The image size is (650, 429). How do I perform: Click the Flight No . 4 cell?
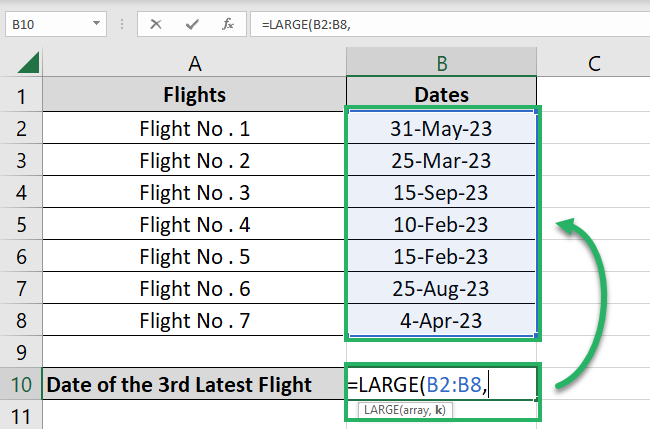195,224
